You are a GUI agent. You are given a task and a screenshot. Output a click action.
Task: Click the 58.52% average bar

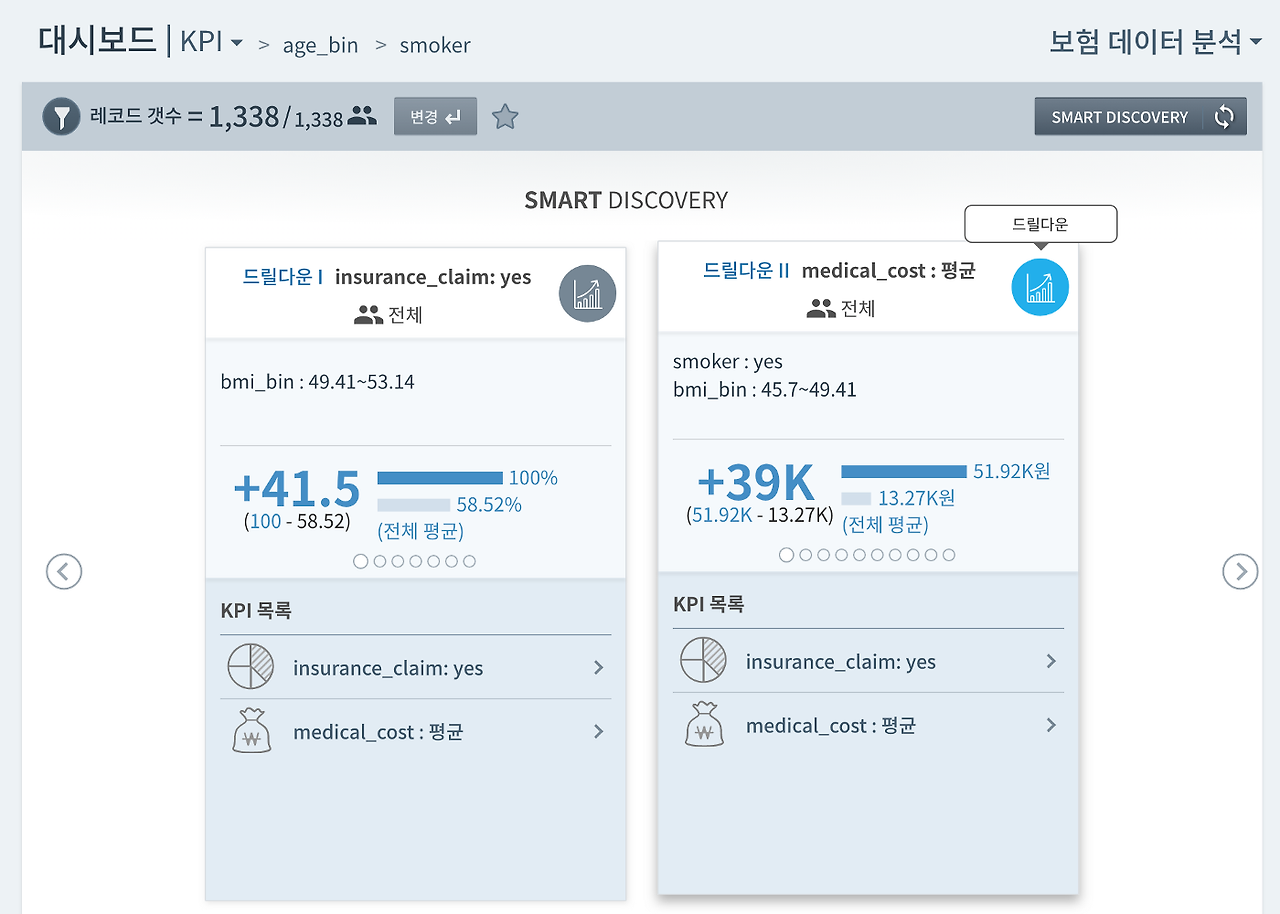(x=413, y=505)
